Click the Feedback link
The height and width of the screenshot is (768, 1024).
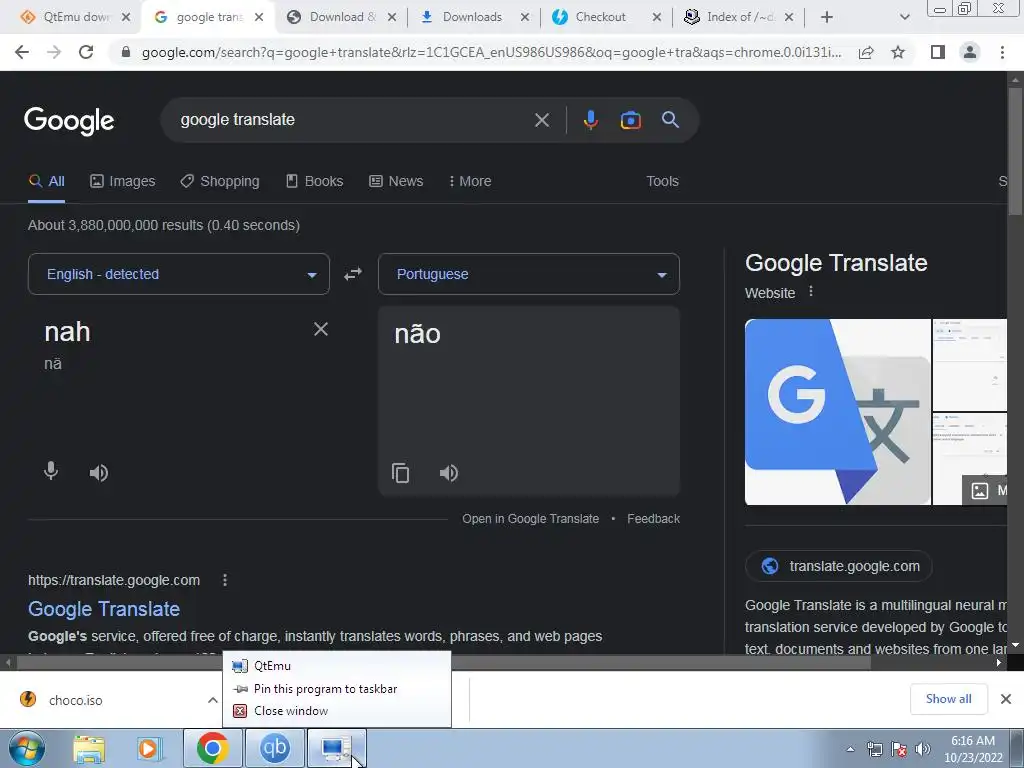pyautogui.click(x=653, y=519)
